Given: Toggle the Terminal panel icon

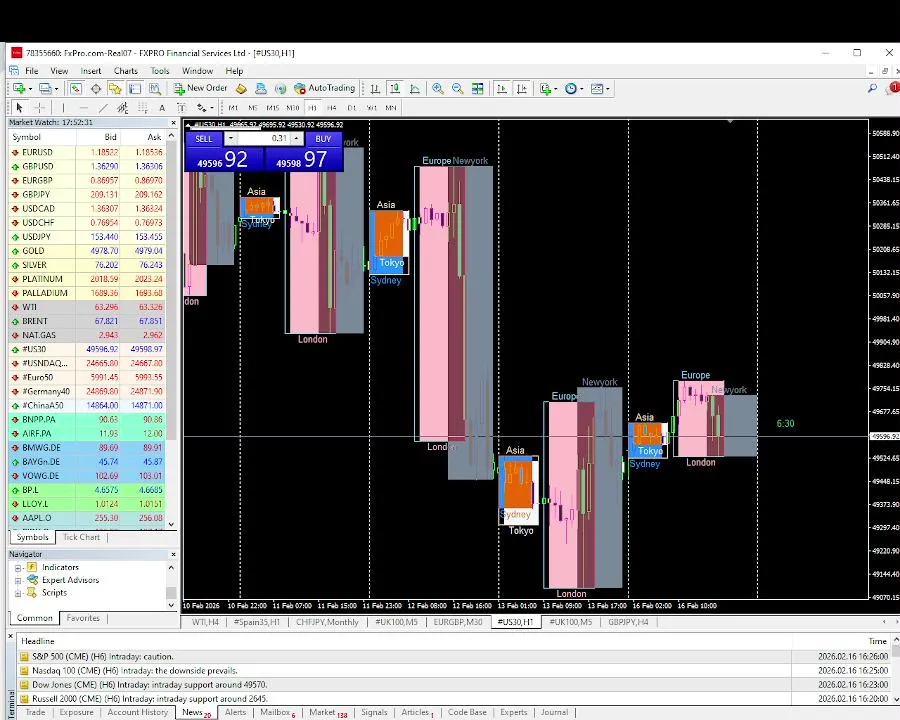Looking at the screenshot, I should (x=135, y=88).
